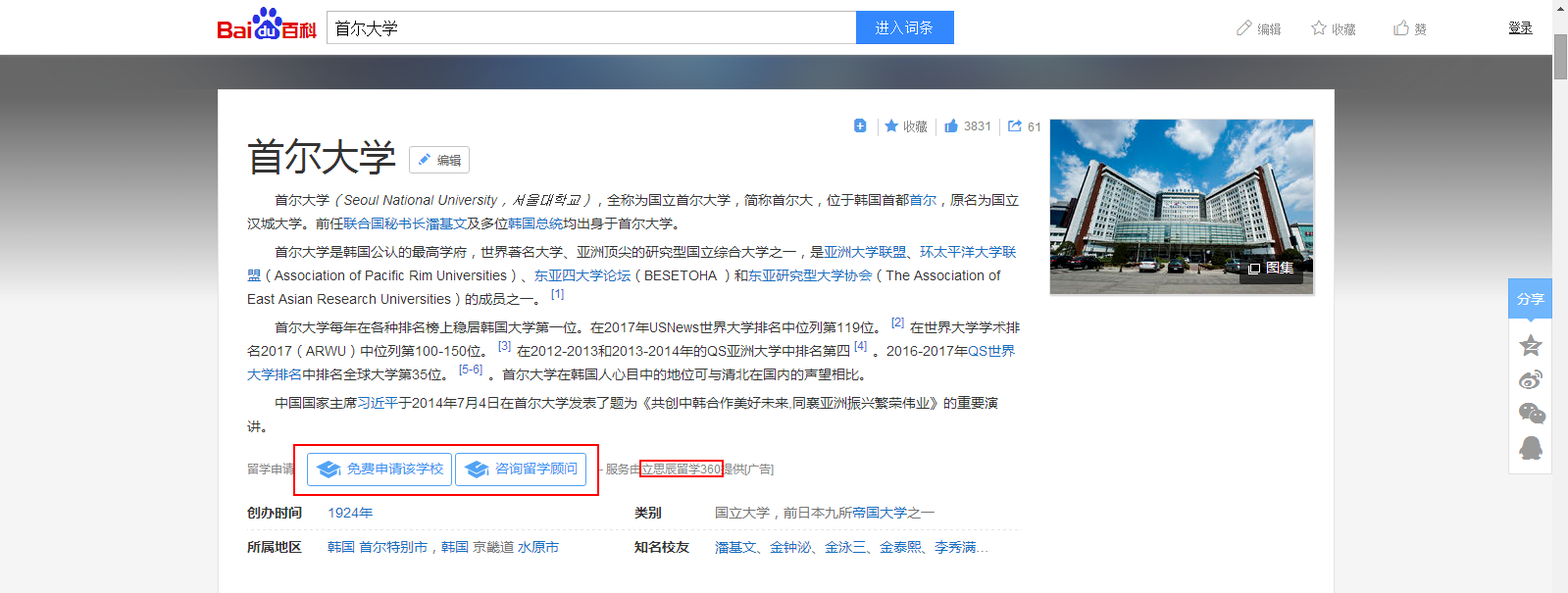Like the entry showing 3831 votes
This screenshot has width=1568, height=593.
tap(968, 126)
